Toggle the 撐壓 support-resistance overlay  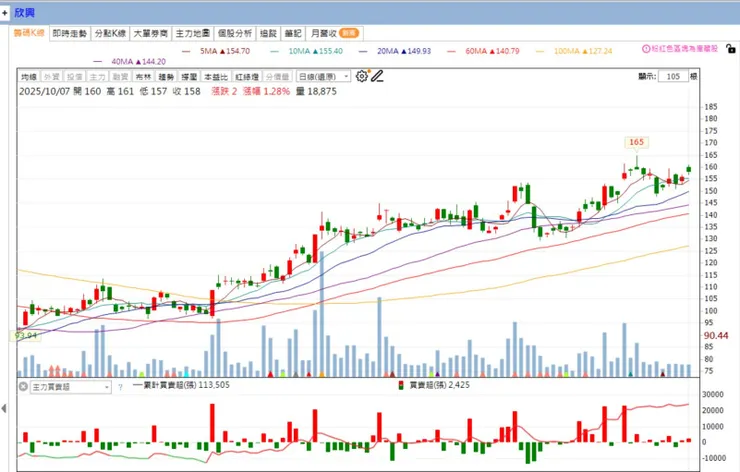point(189,76)
